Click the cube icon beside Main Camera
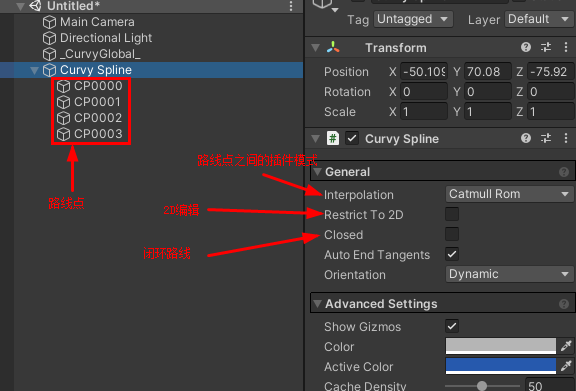 pos(49,22)
